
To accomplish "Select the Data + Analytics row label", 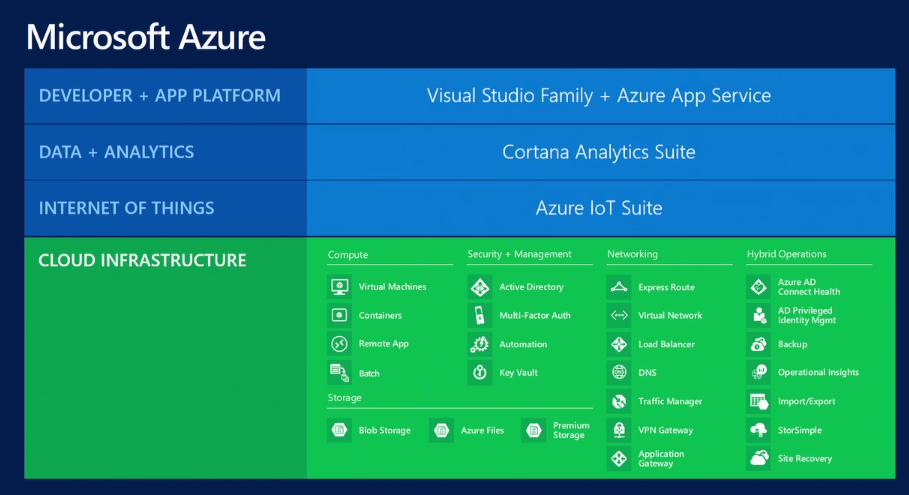I will (116, 152).
